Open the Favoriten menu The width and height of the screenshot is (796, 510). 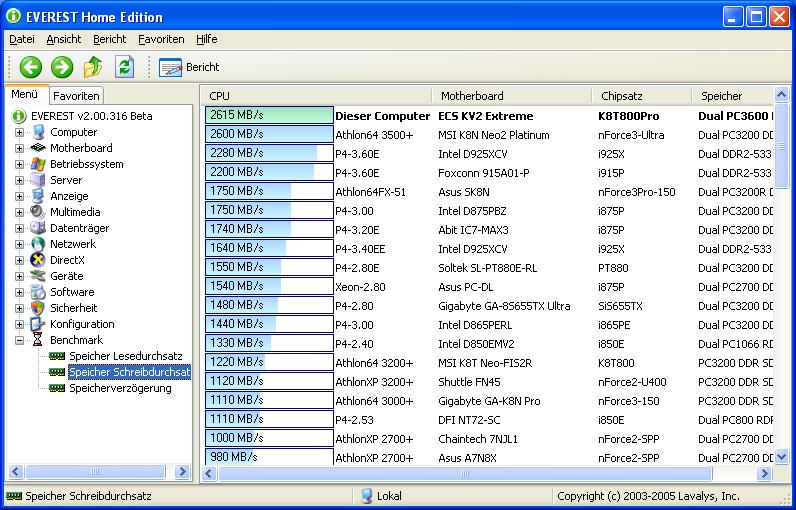(x=161, y=39)
